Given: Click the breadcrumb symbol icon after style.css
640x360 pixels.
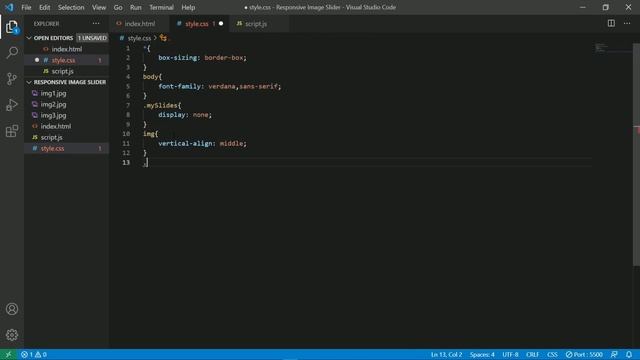Looking at the screenshot, I should point(163,38).
